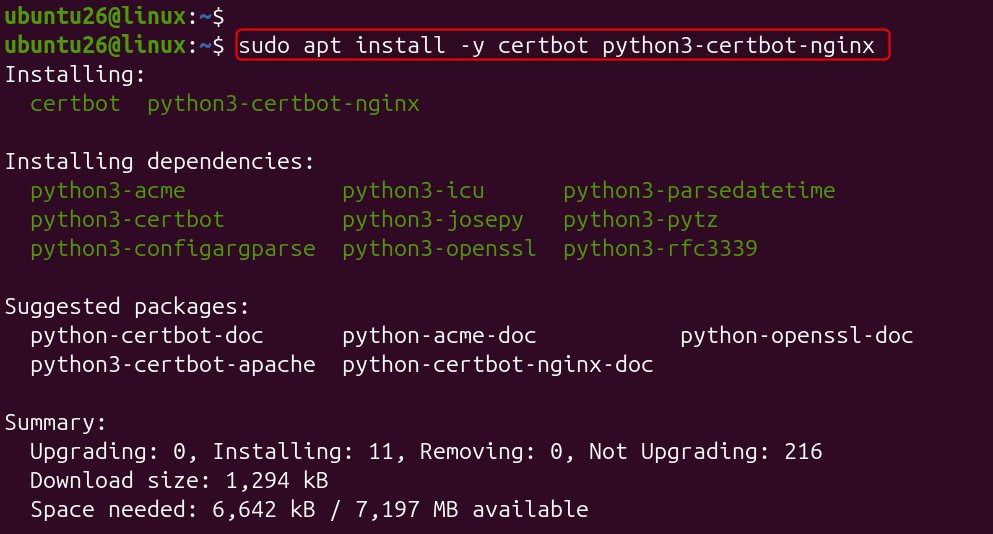
Task: Select the python-certbot-nginx-doc suggested package
Action: [x=498, y=366]
